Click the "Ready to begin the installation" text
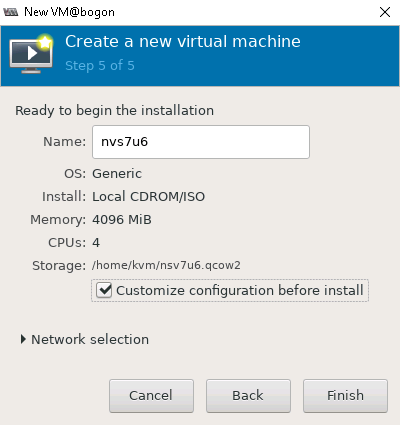 pyautogui.click(x=114, y=111)
